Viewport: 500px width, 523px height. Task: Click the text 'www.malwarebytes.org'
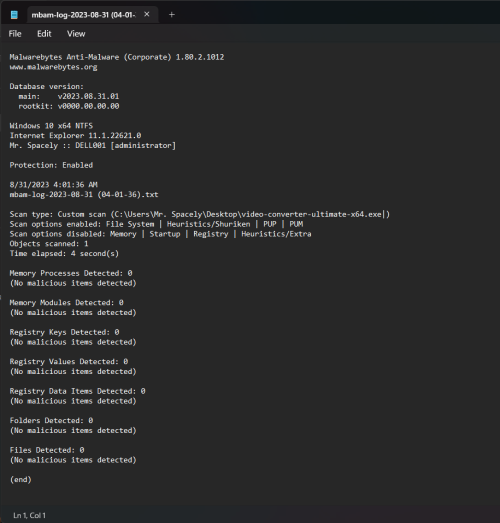coord(53,67)
